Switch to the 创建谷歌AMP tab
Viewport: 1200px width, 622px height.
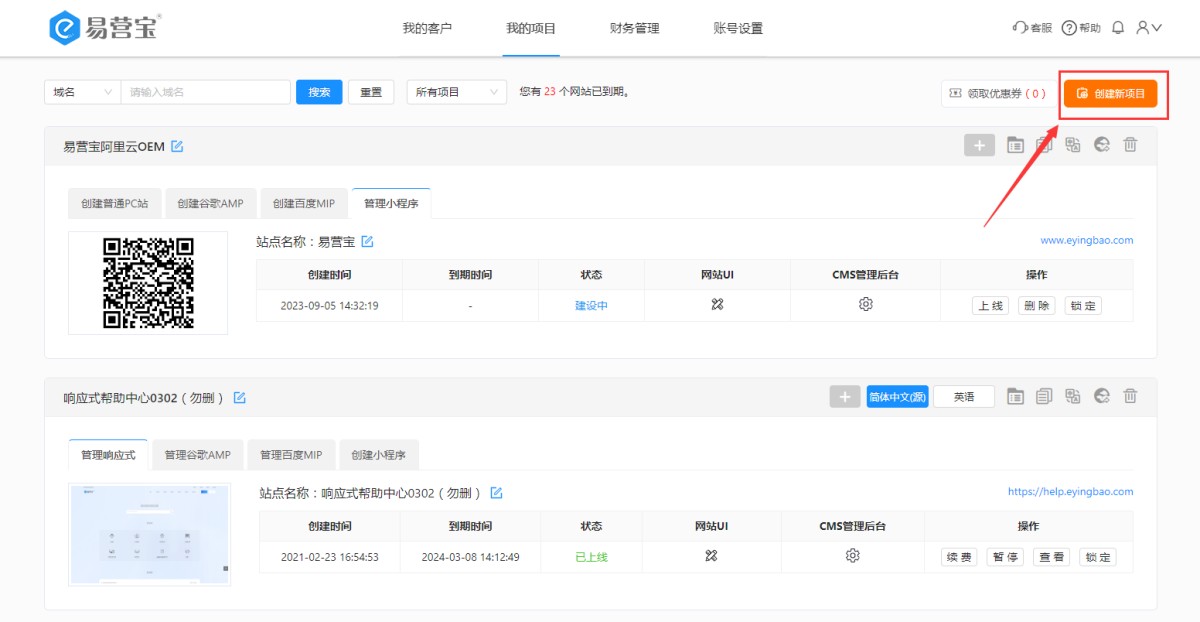[x=210, y=203]
